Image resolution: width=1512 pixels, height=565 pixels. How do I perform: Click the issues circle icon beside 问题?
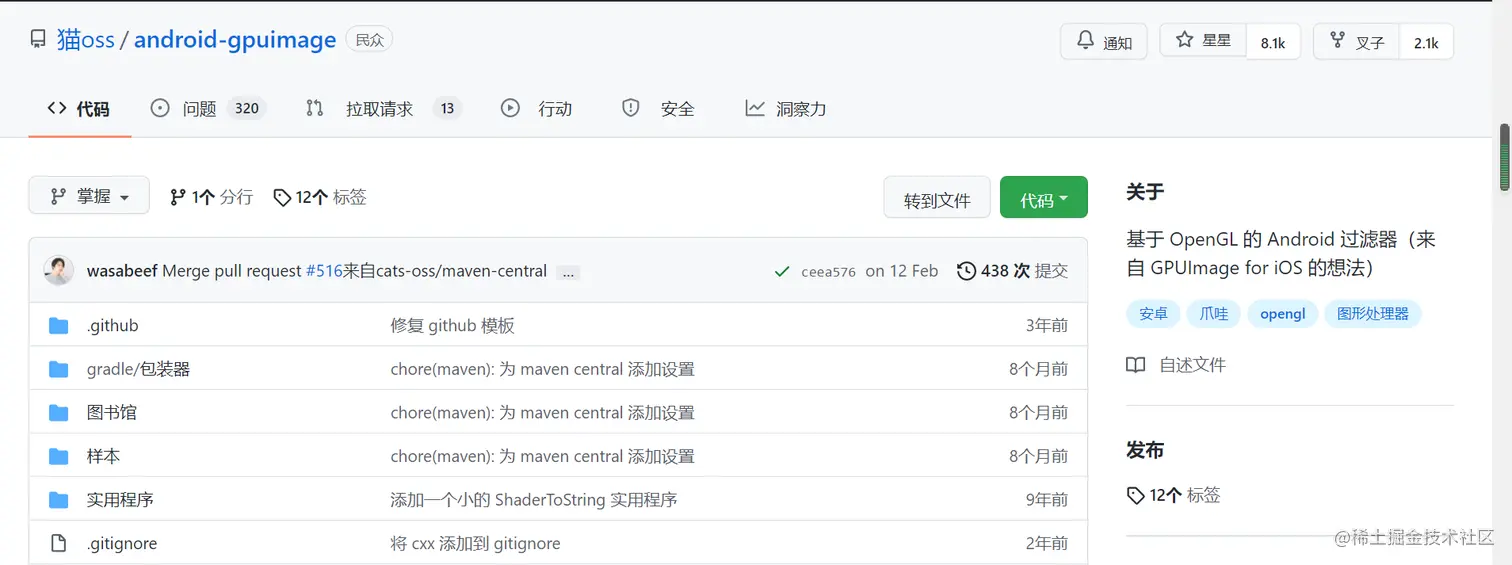coord(160,108)
